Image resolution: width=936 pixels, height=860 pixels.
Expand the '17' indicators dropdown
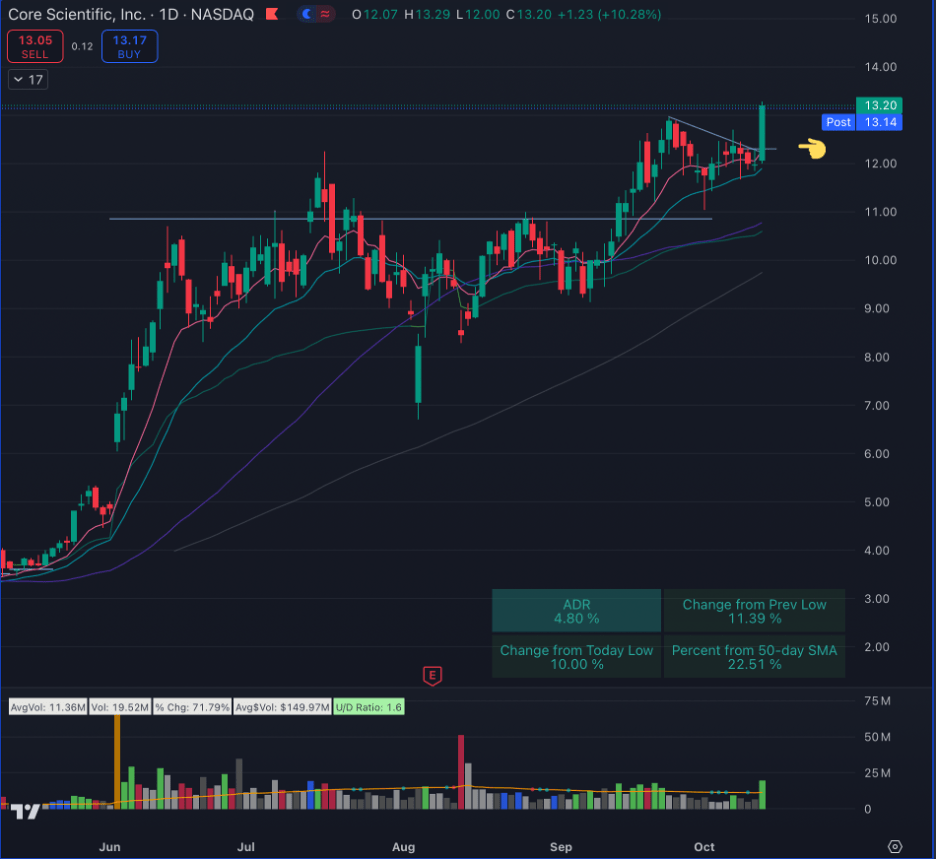point(27,79)
